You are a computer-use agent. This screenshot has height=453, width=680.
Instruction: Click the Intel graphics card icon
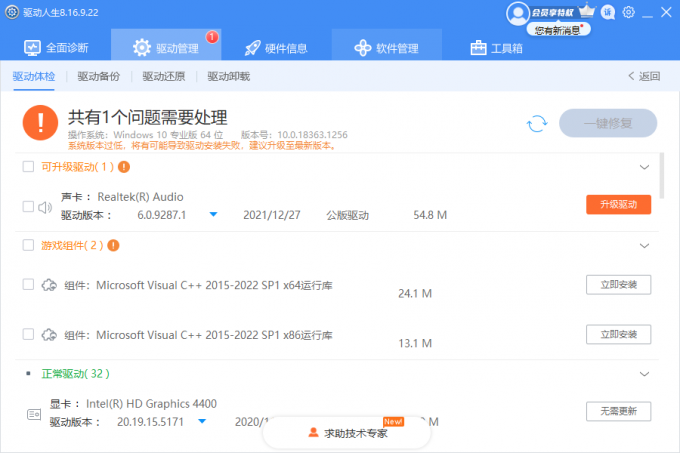click(34, 412)
